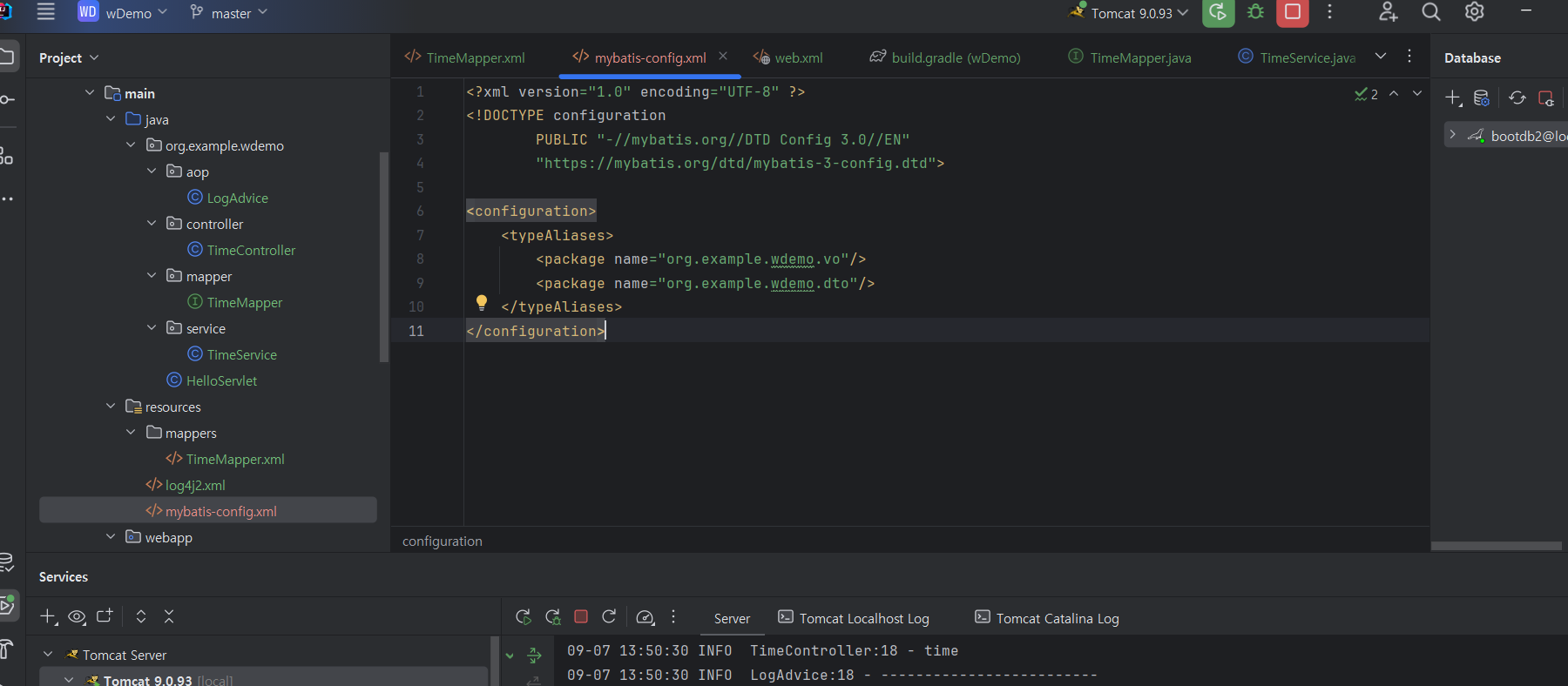
Task: Switch to the TimeService.java tab
Action: [1297, 57]
